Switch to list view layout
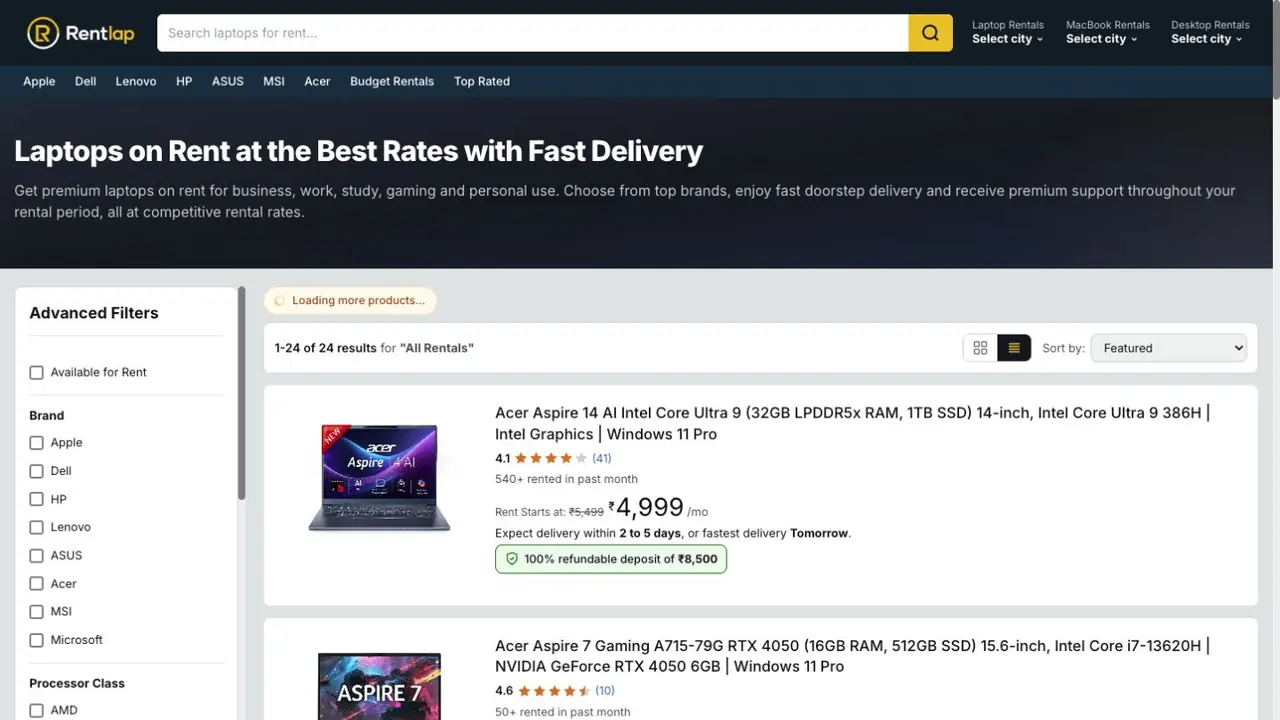The width and height of the screenshot is (1280, 720). 1014,348
